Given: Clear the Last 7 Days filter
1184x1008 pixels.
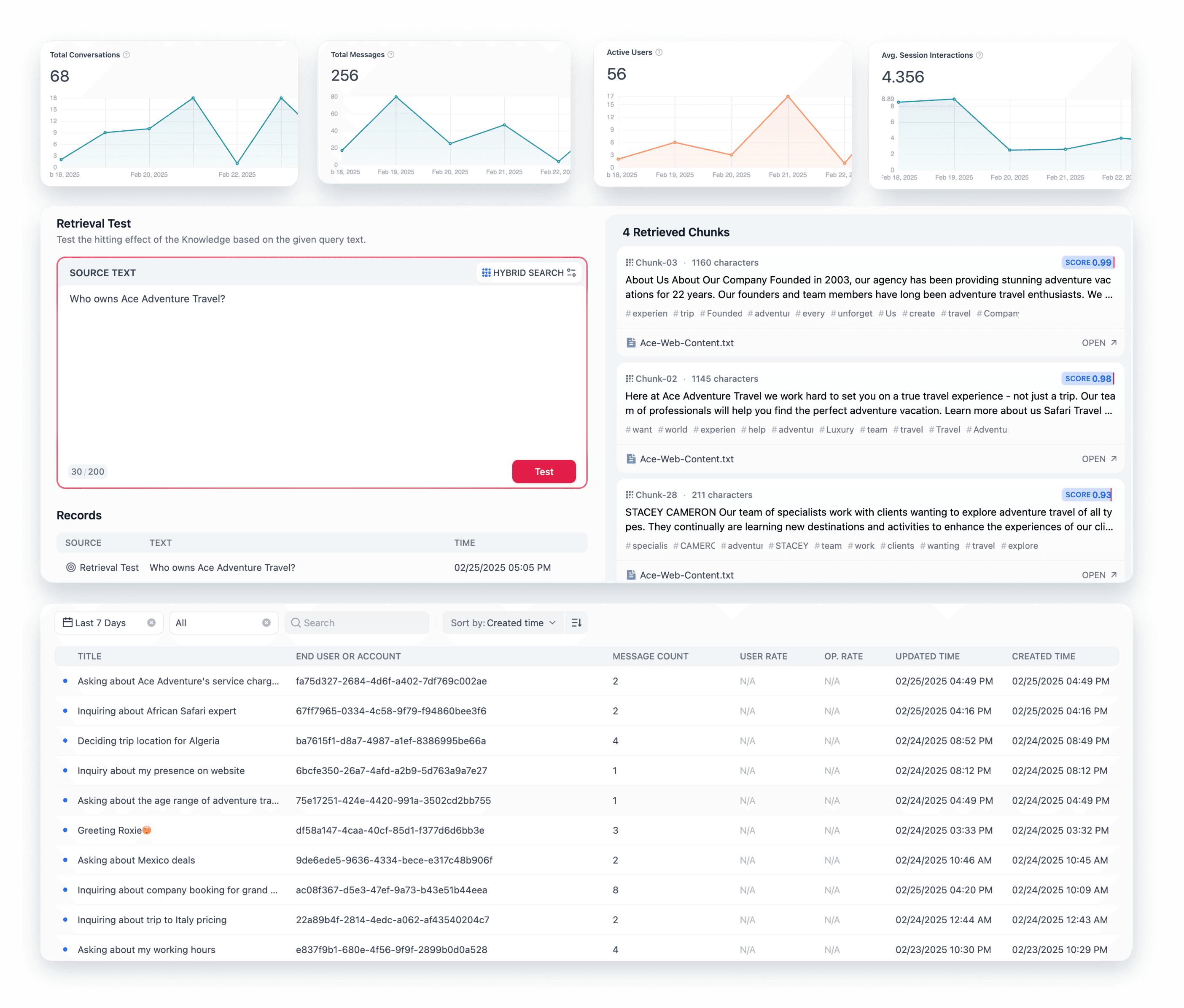Looking at the screenshot, I should (151, 623).
